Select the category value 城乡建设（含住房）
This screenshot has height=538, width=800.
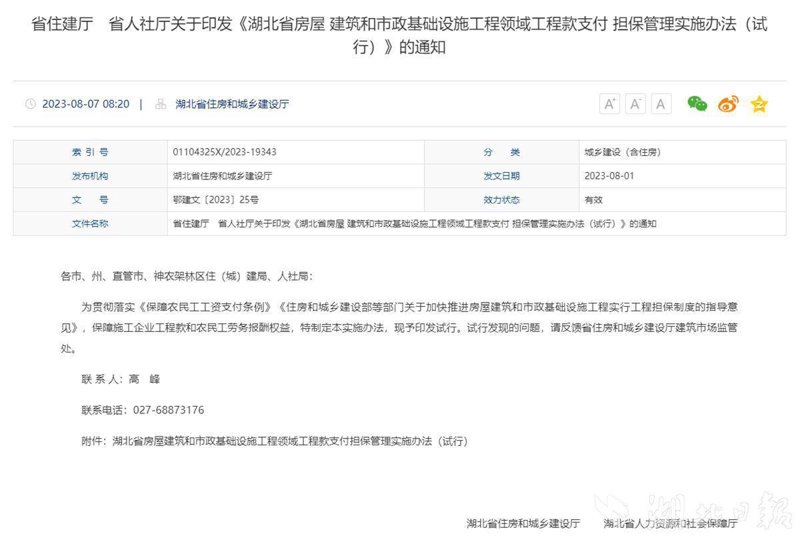coord(622,152)
